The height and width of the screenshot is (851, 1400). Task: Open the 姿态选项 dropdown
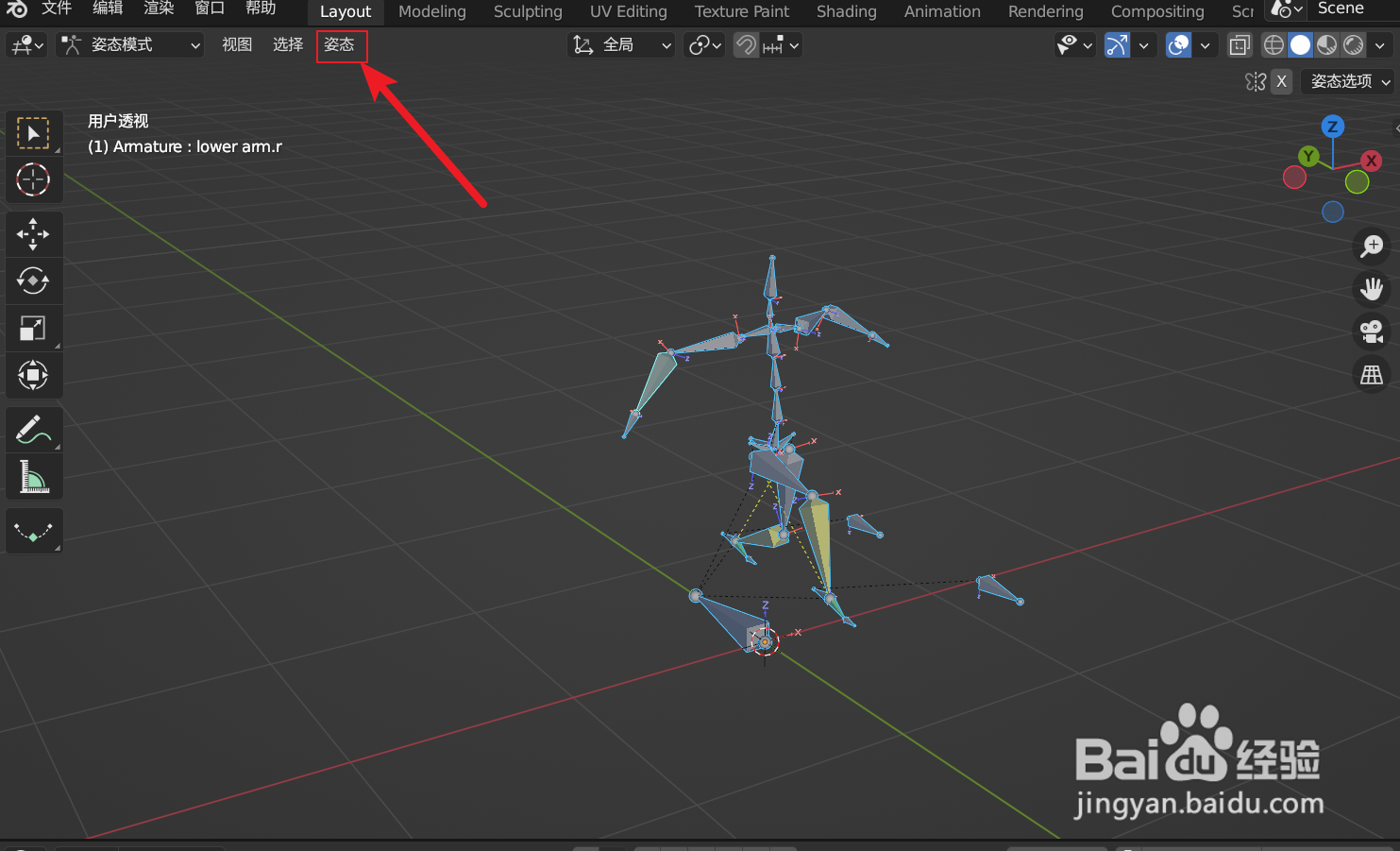1347,81
